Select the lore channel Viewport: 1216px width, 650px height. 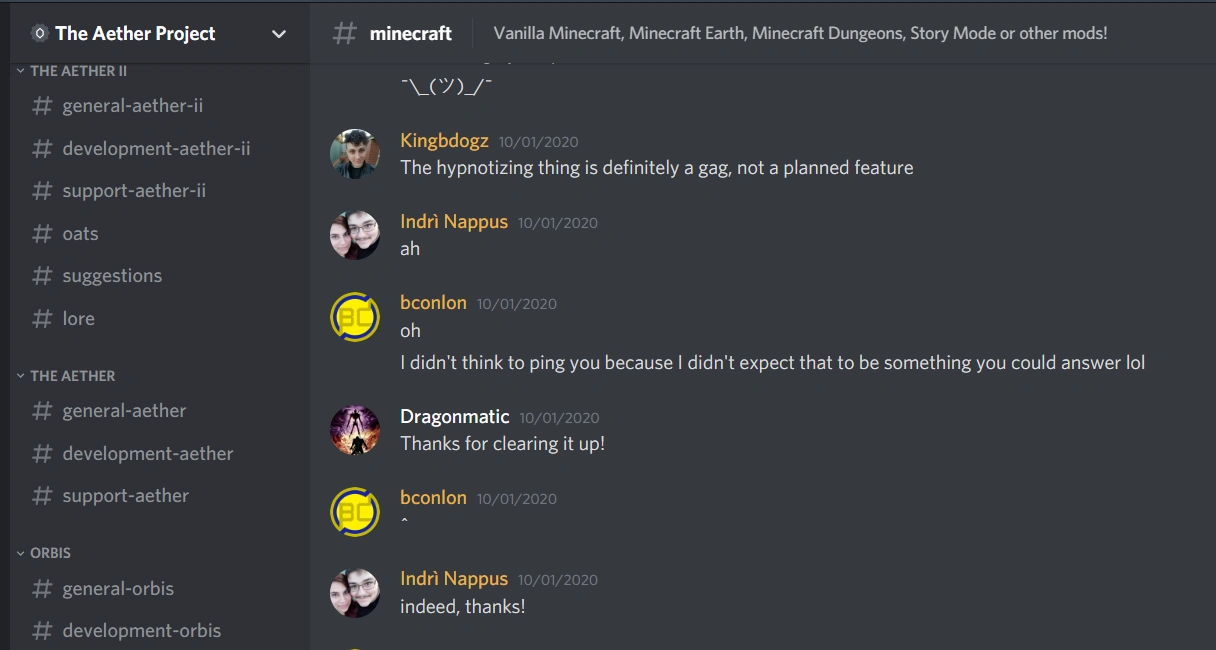pos(78,319)
